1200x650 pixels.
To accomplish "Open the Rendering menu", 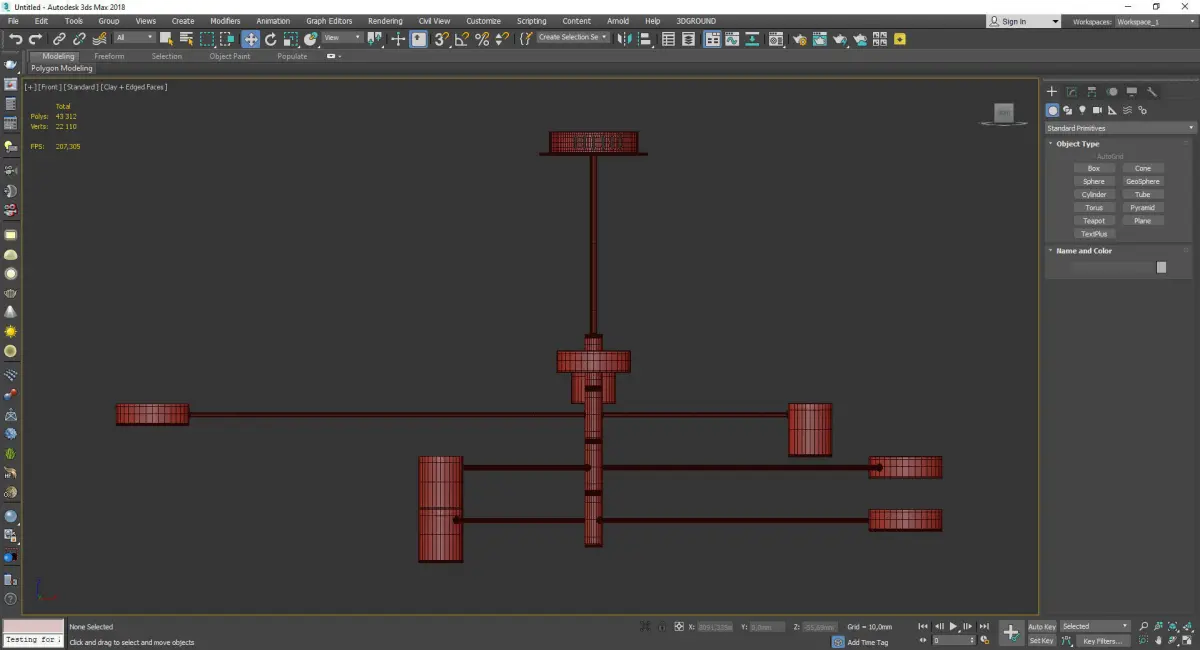I will (385, 21).
